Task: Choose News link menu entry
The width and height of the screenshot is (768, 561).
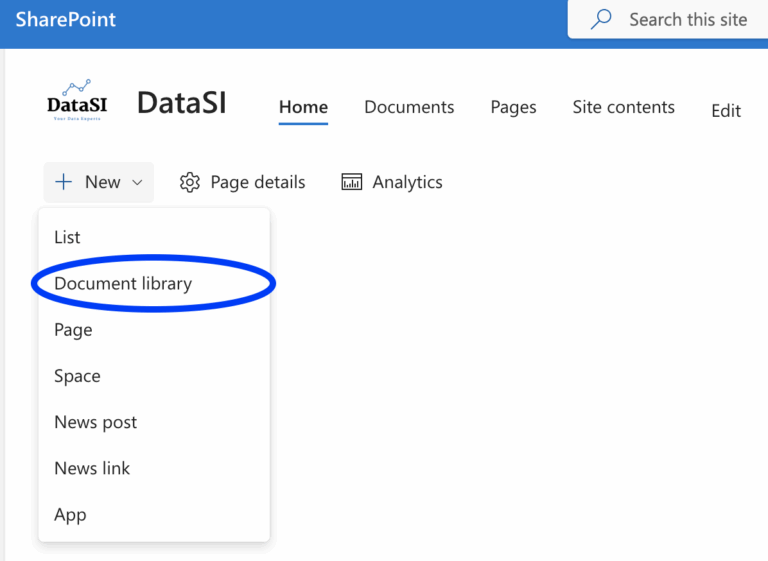Action: [x=154, y=468]
